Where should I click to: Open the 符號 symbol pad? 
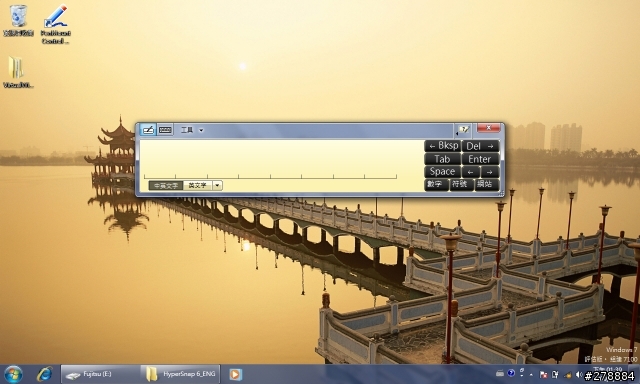click(x=461, y=184)
